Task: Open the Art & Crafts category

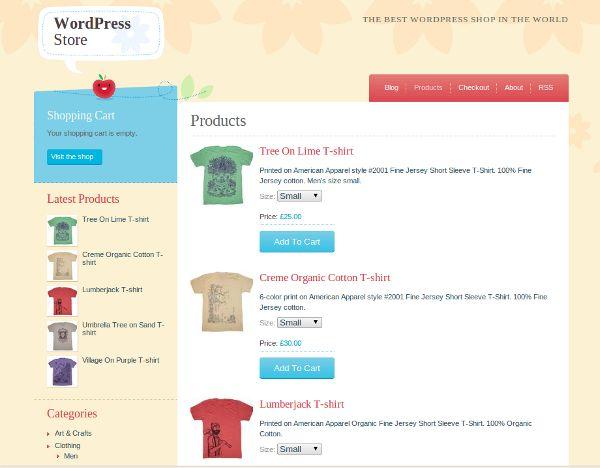Action: point(73,433)
